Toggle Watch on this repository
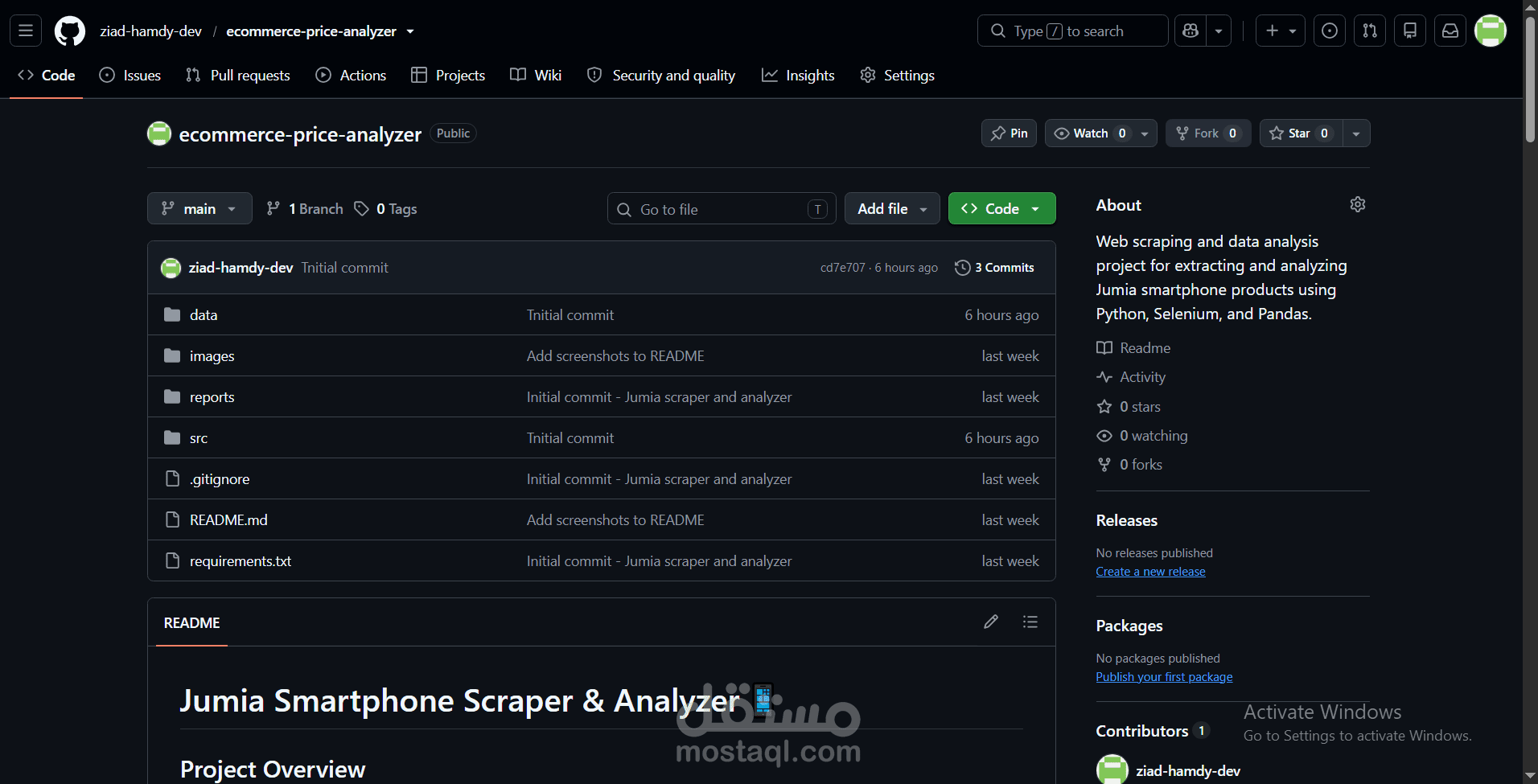Image resolution: width=1538 pixels, height=784 pixels. (x=1090, y=133)
